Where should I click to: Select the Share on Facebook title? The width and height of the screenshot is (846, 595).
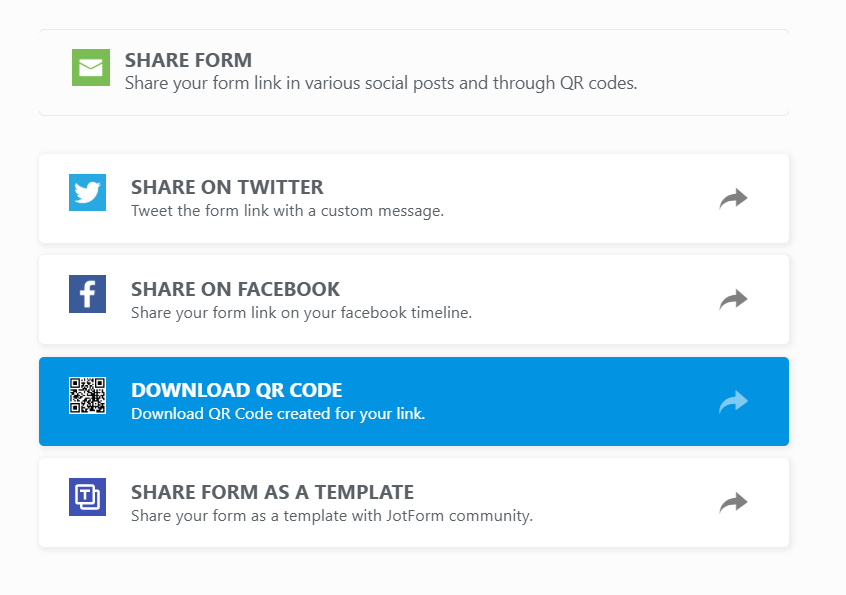(x=235, y=289)
